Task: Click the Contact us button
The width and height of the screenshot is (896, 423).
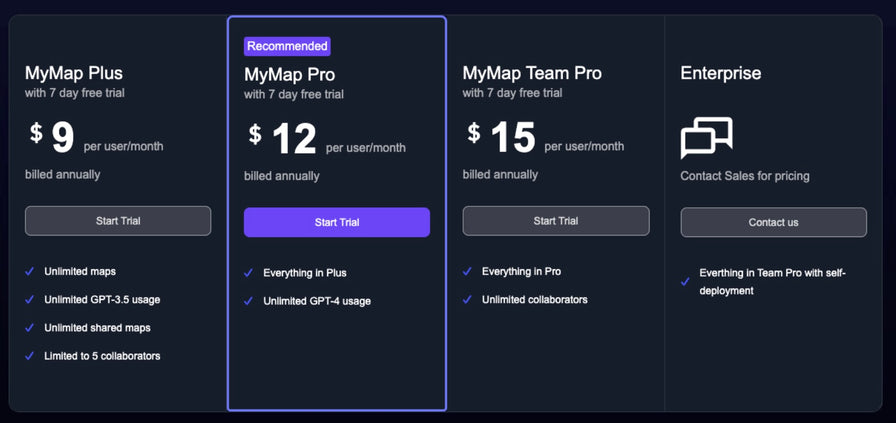Action: tap(774, 222)
